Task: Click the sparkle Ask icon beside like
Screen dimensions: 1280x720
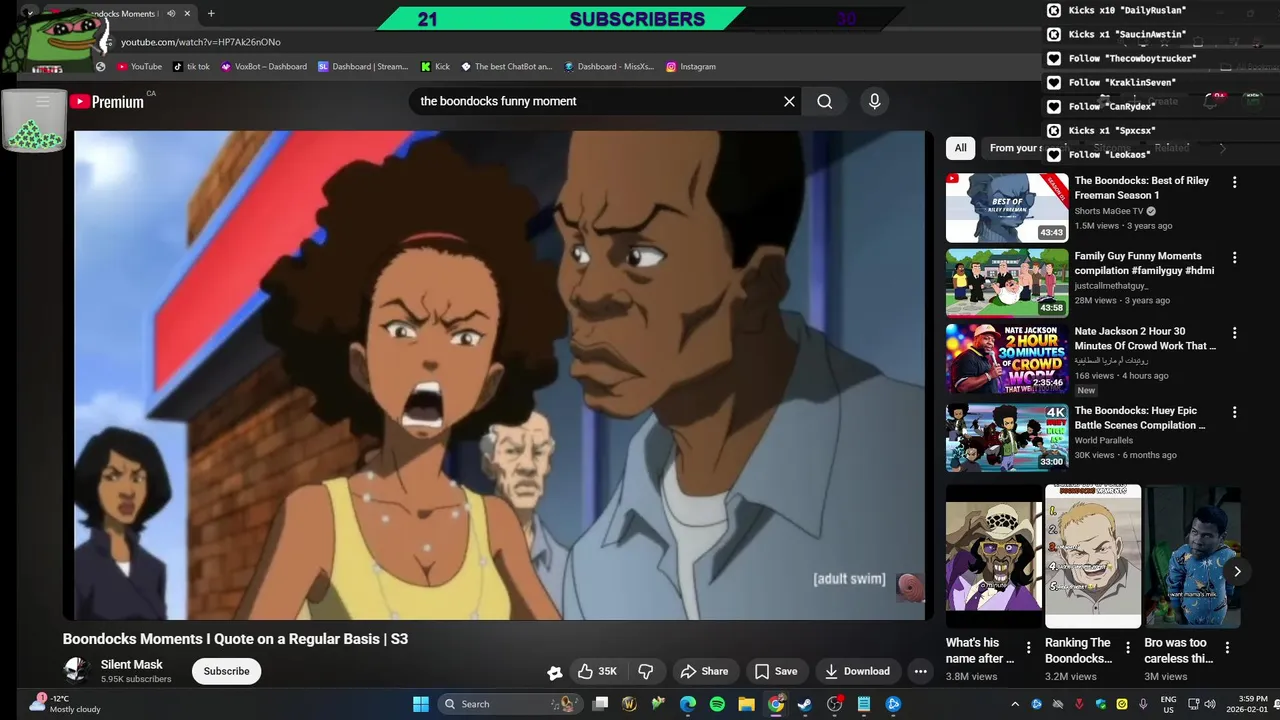Action: (555, 672)
